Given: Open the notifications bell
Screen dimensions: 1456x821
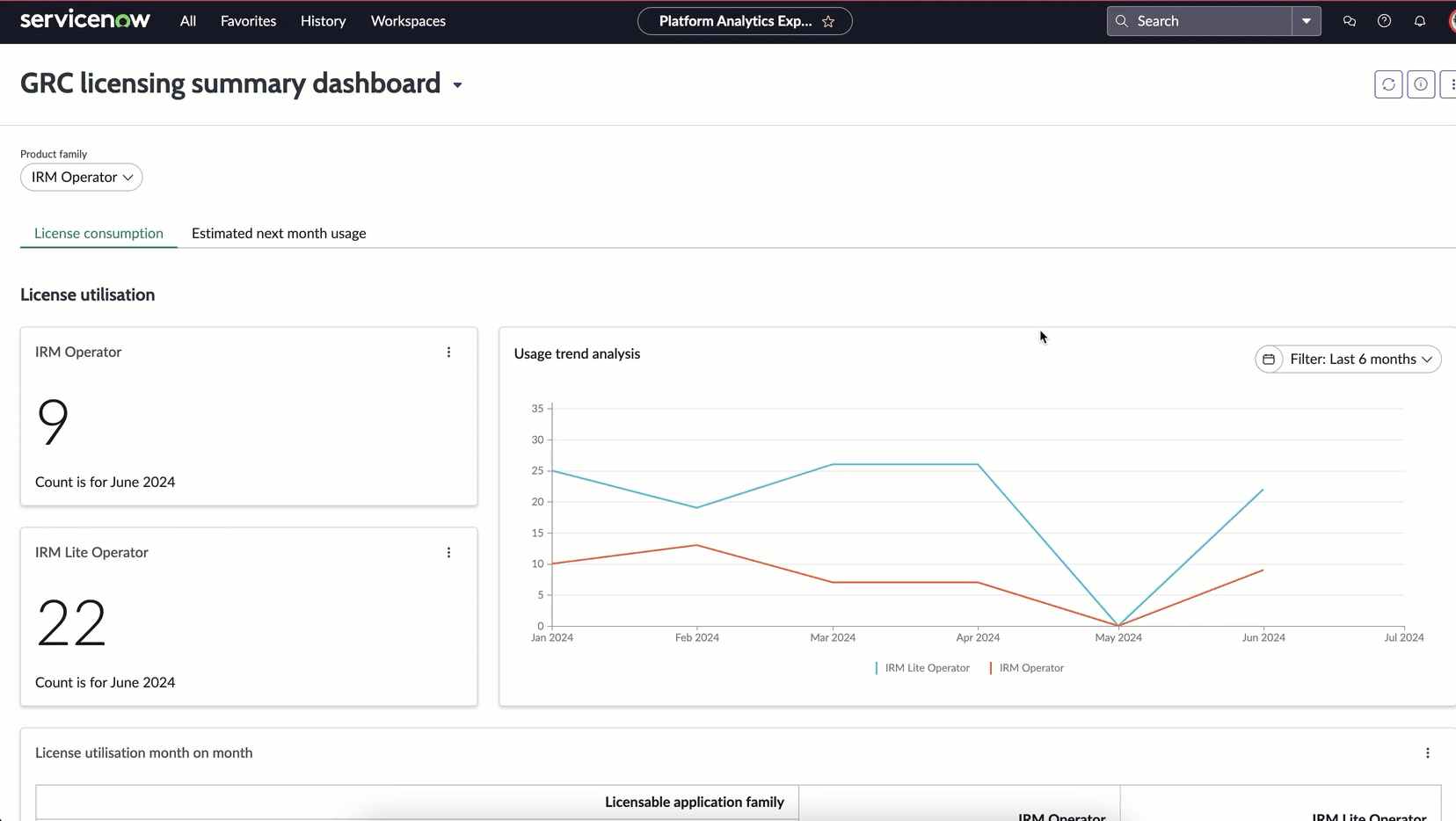Looking at the screenshot, I should coord(1420,21).
